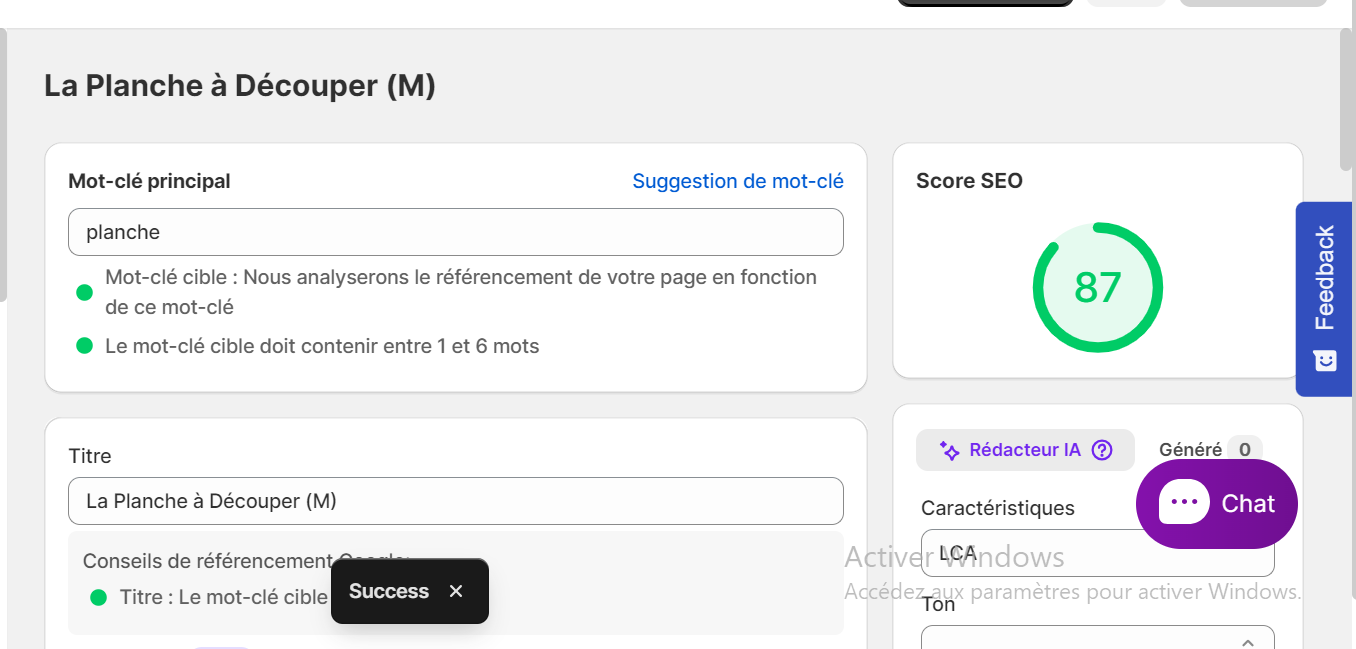Dismiss the Success toast with the X
Screen dimensions: 1356x649
click(456, 591)
